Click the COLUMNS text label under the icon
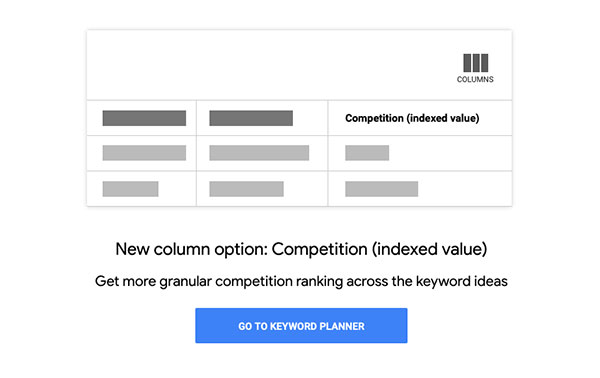 click(475, 79)
